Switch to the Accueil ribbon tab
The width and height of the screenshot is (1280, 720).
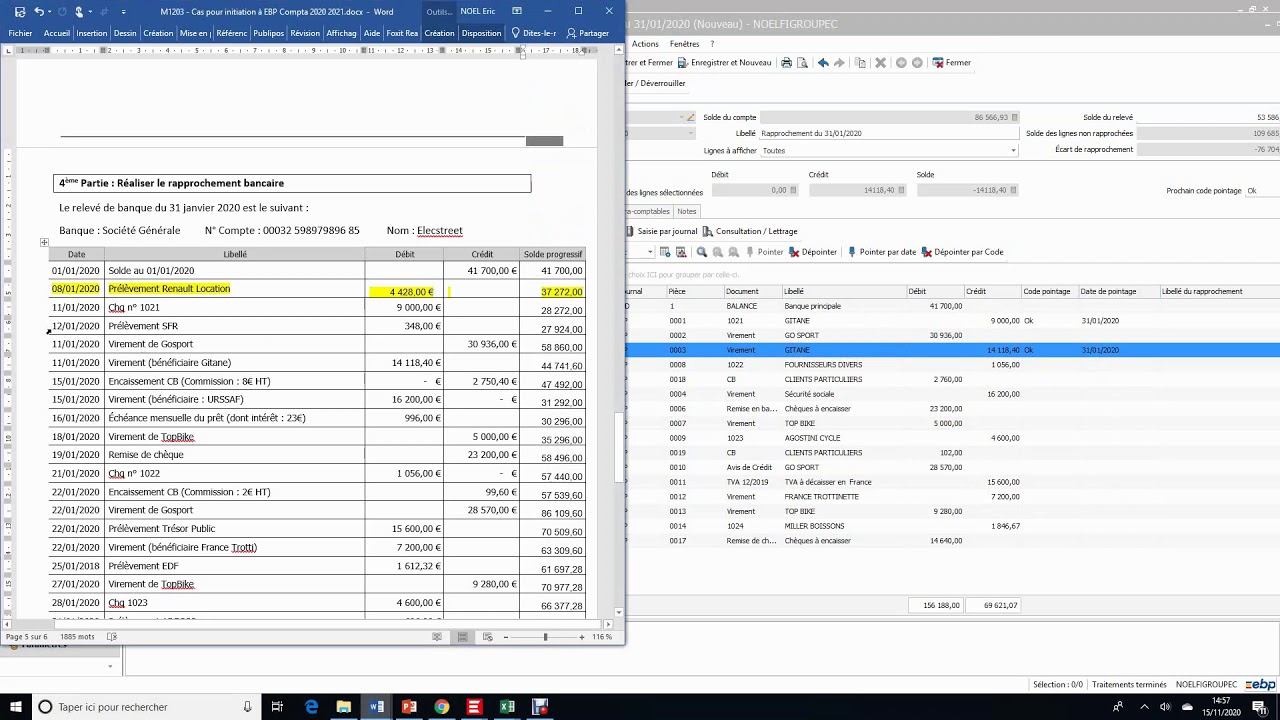click(57, 33)
